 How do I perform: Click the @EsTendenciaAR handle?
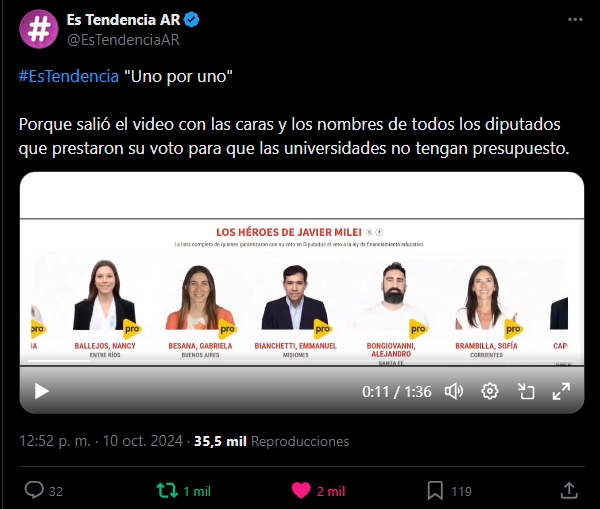click(123, 40)
